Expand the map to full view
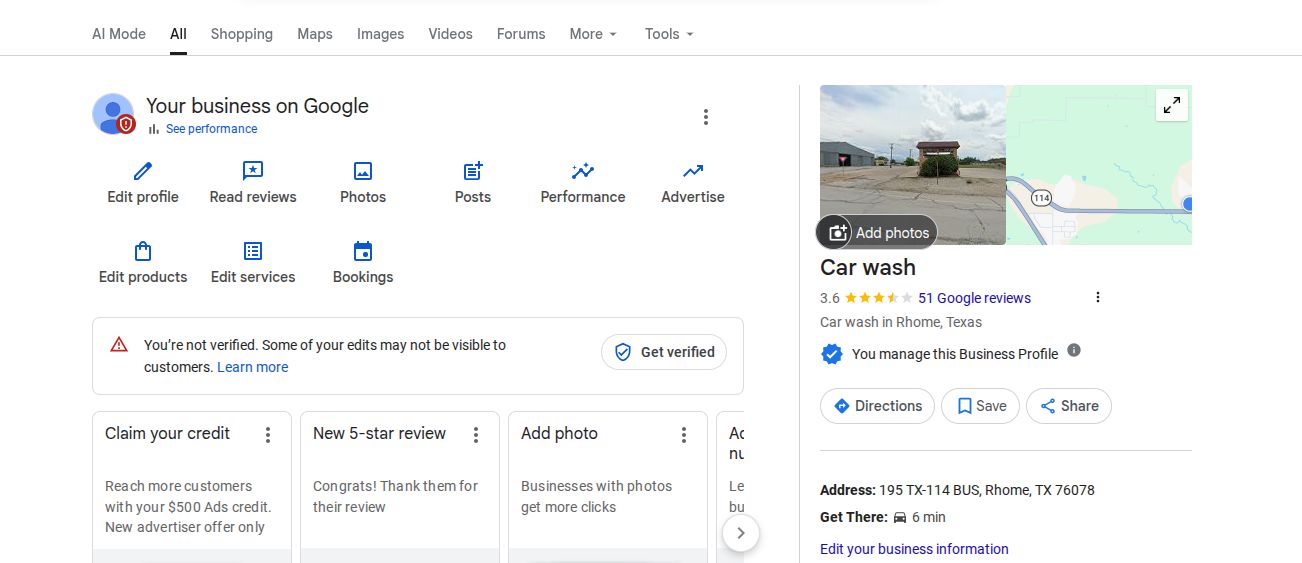 [x=1171, y=105]
